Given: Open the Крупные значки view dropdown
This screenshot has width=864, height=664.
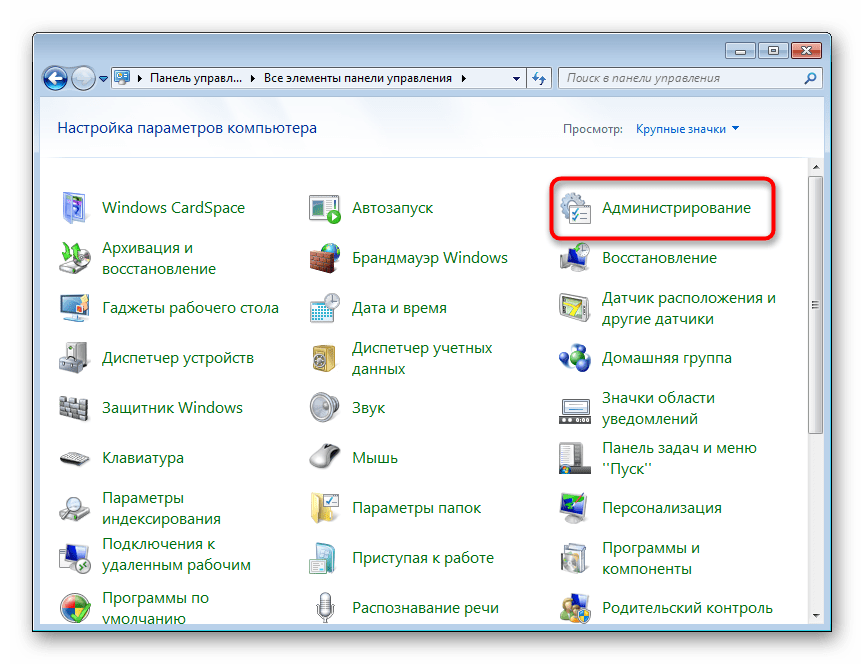Looking at the screenshot, I should (687, 129).
